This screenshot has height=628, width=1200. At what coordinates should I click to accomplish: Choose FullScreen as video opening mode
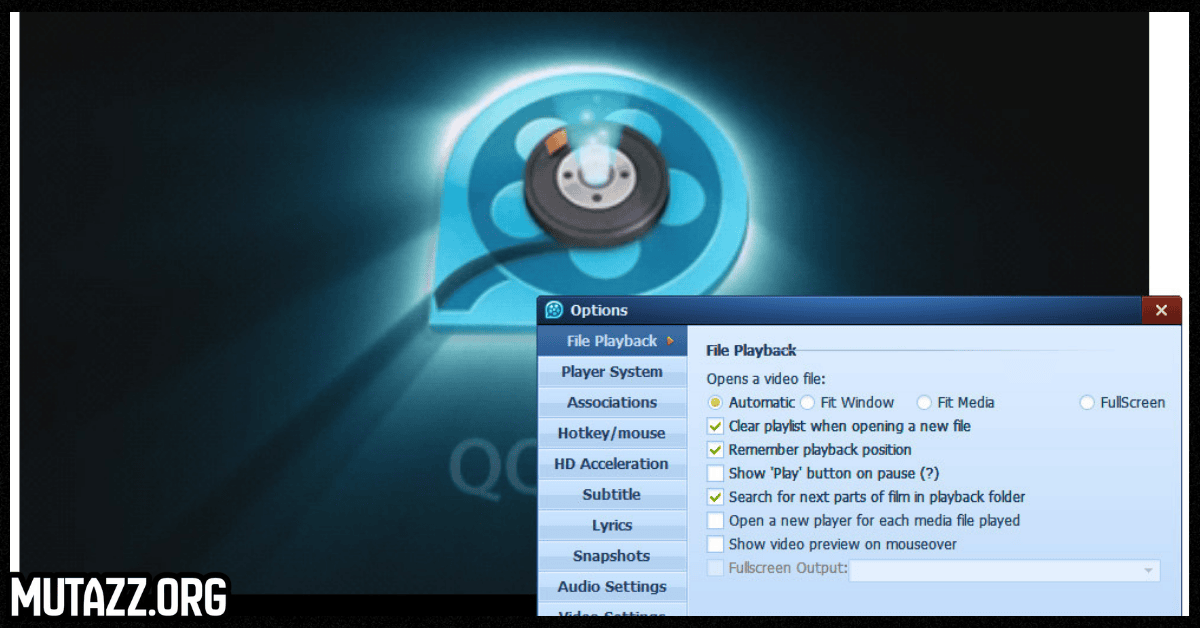point(1087,402)
